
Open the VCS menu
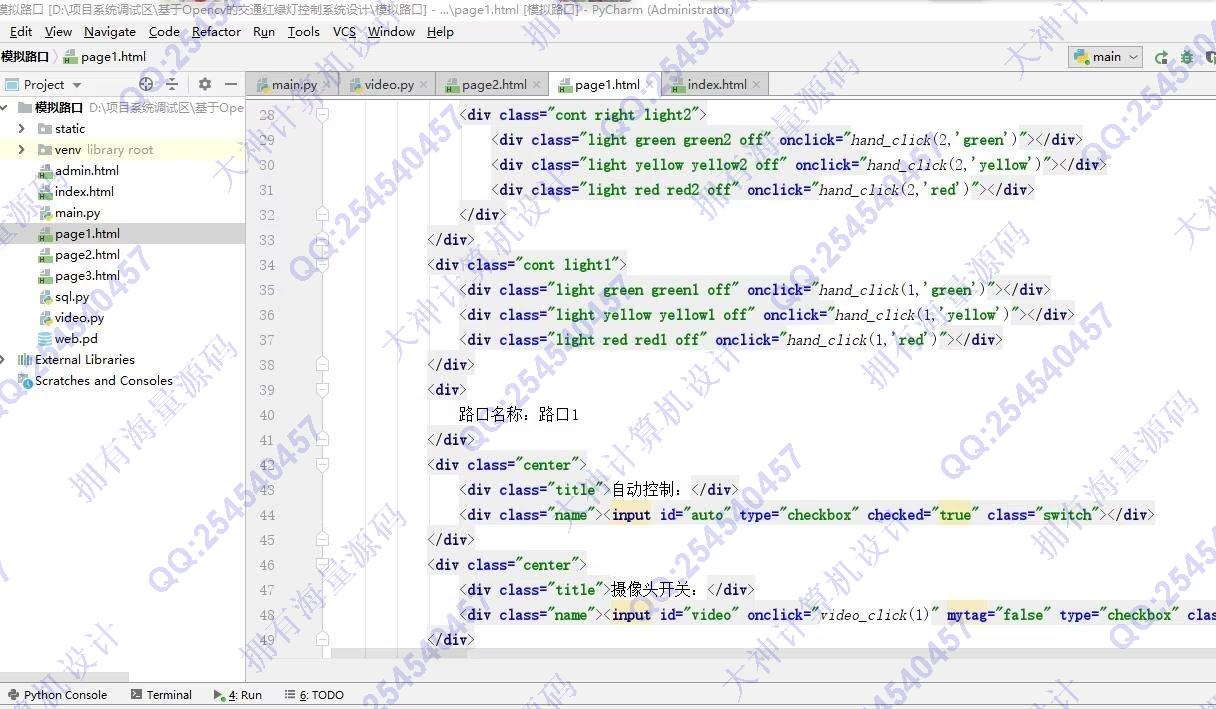click(344, 32)
